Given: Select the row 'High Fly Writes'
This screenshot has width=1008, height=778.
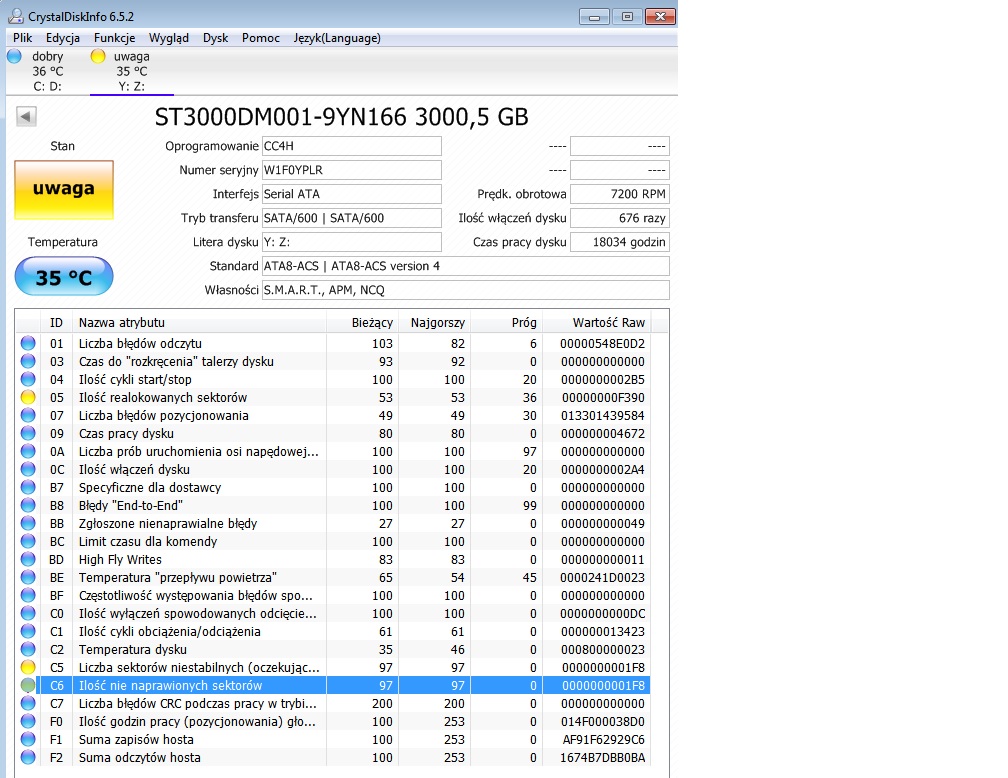Looking at the screenshot, I should [332, 559].
